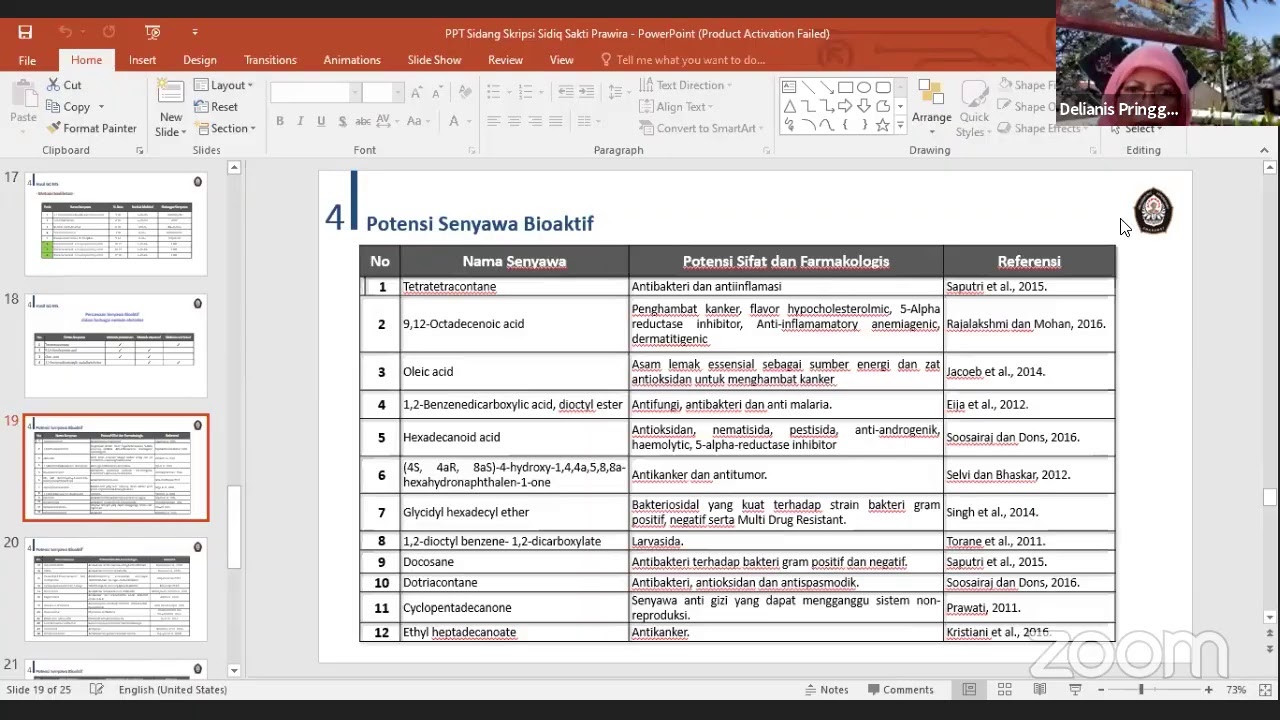Expand the shapes gallery More arrow
Screen dimensions: 1280x720
point(901,125)
